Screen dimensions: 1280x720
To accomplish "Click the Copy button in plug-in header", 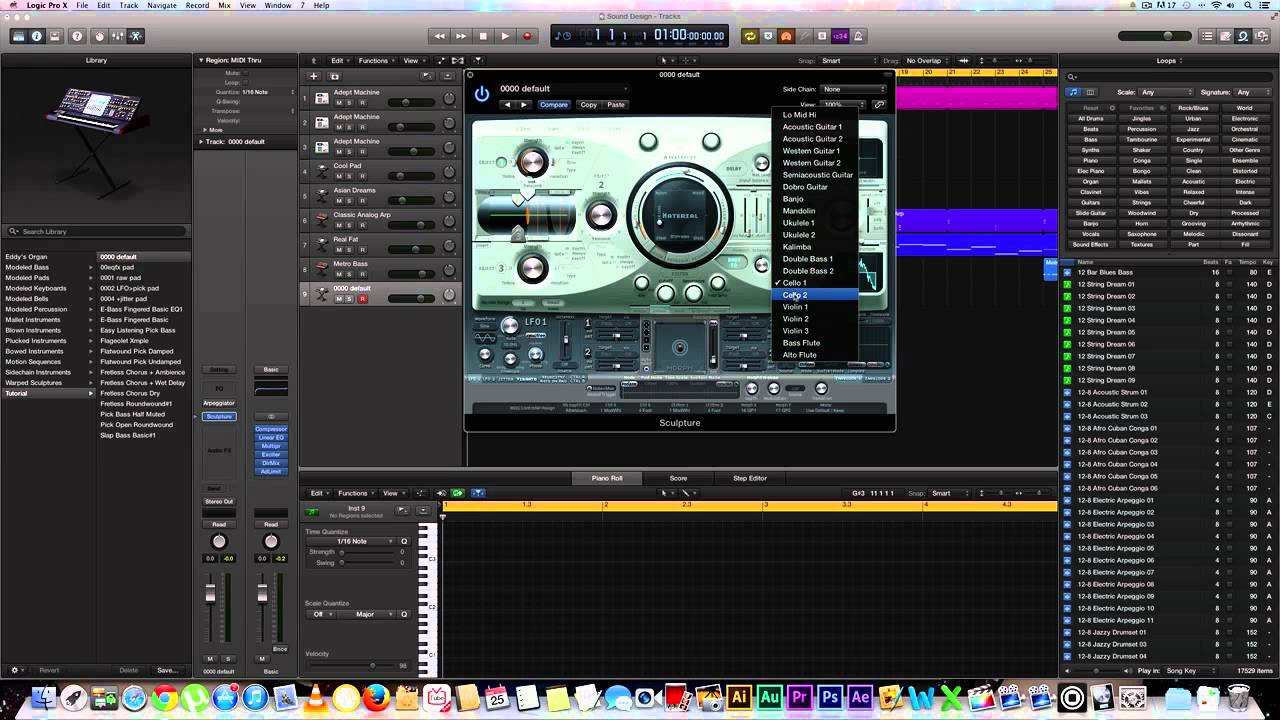I will coord(589,104).
